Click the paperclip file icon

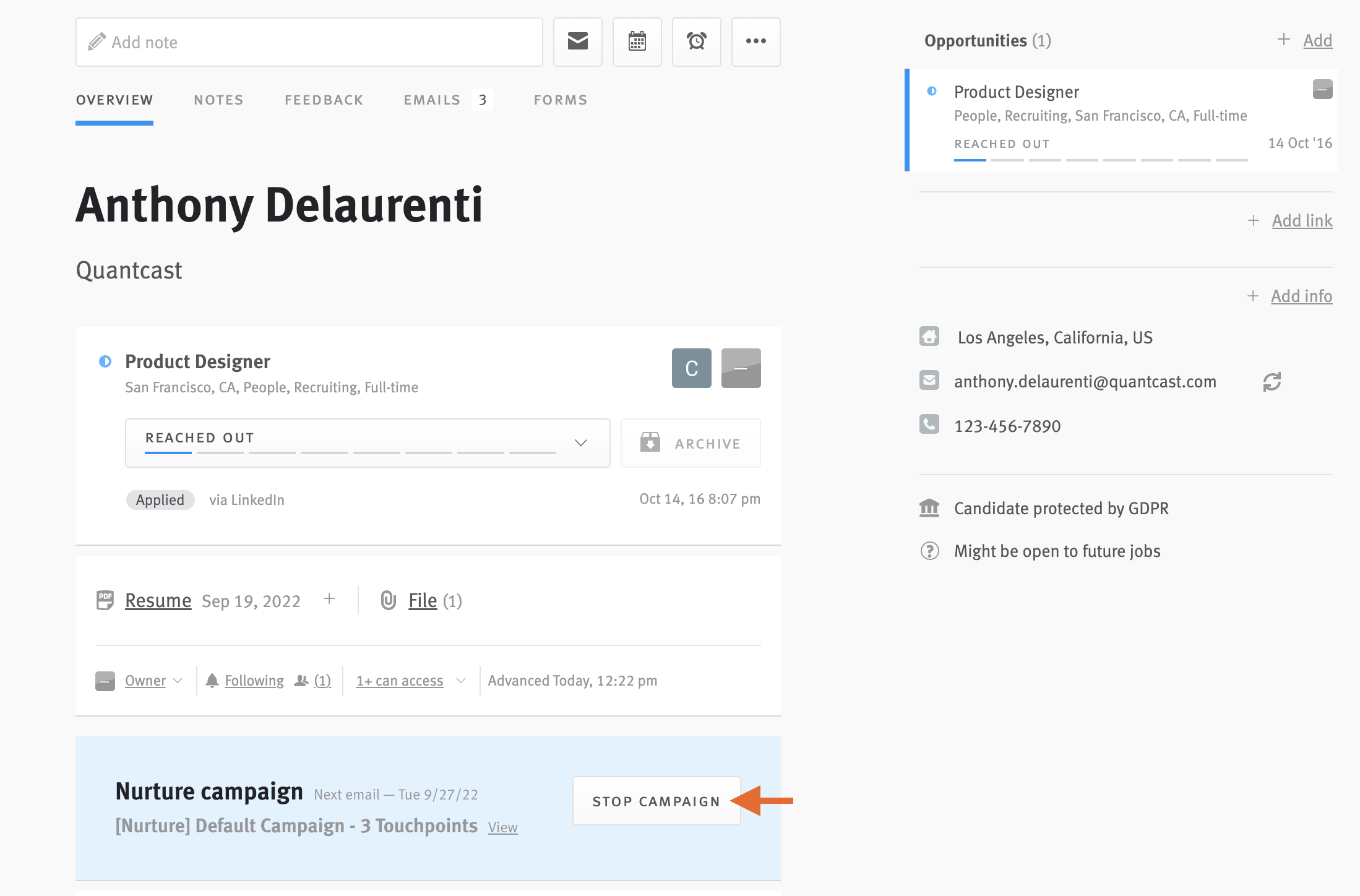point(388,600)
